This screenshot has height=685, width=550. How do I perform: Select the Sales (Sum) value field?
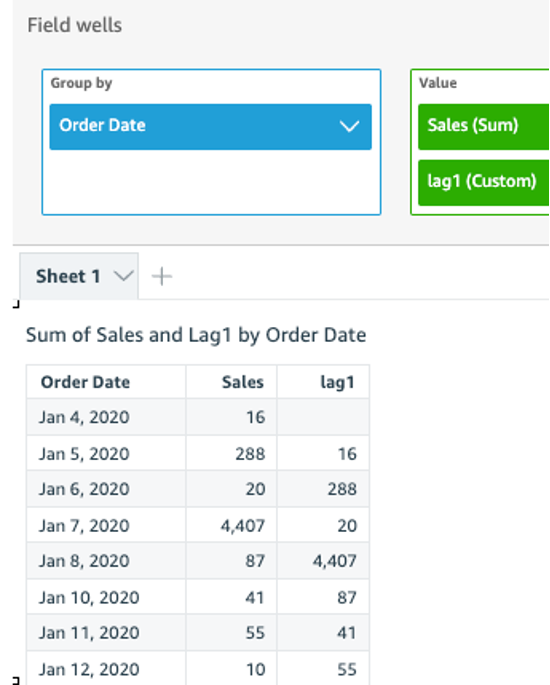[x=483, y=127]
